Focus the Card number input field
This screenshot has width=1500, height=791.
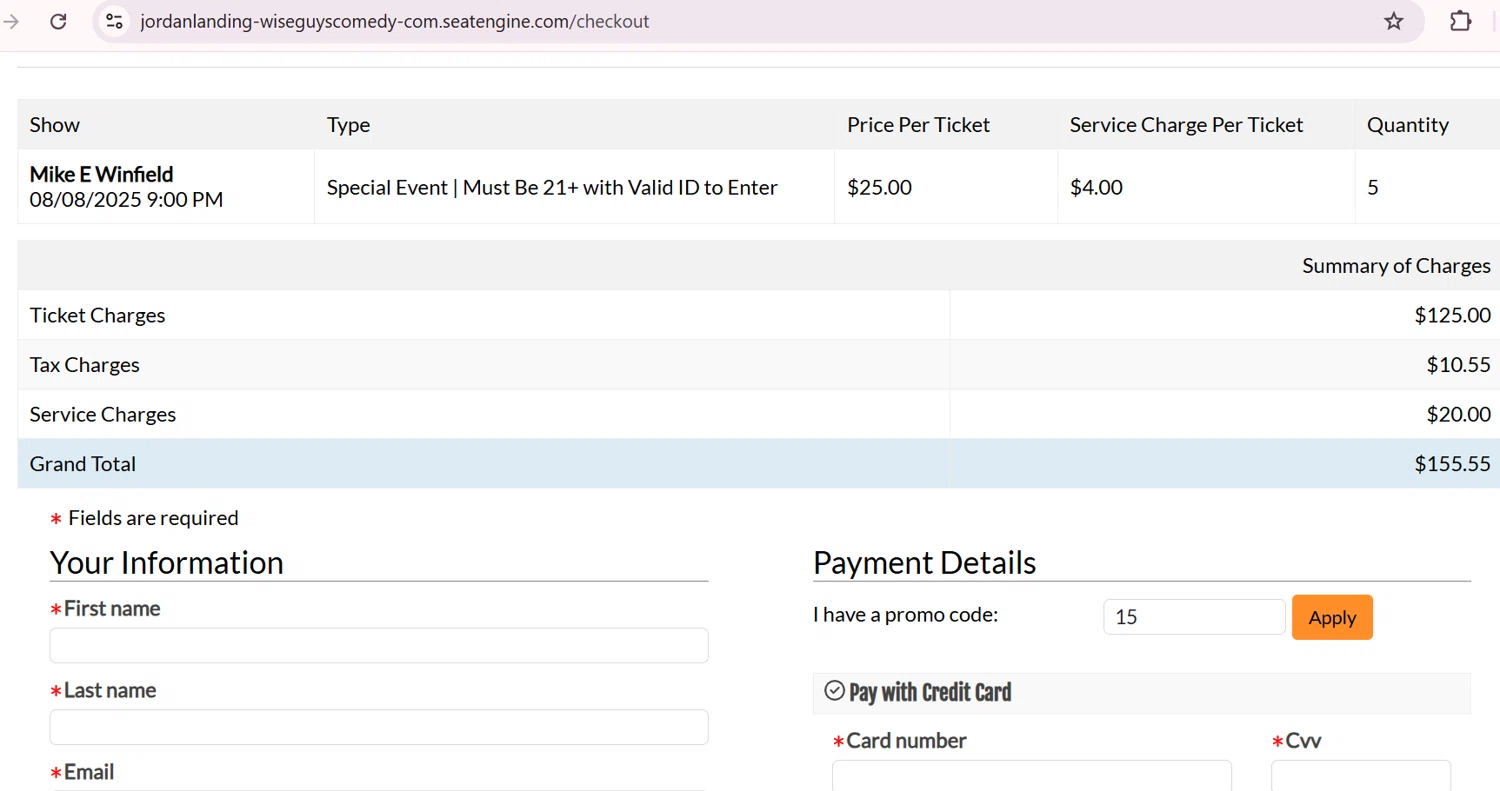[1032, 776]
